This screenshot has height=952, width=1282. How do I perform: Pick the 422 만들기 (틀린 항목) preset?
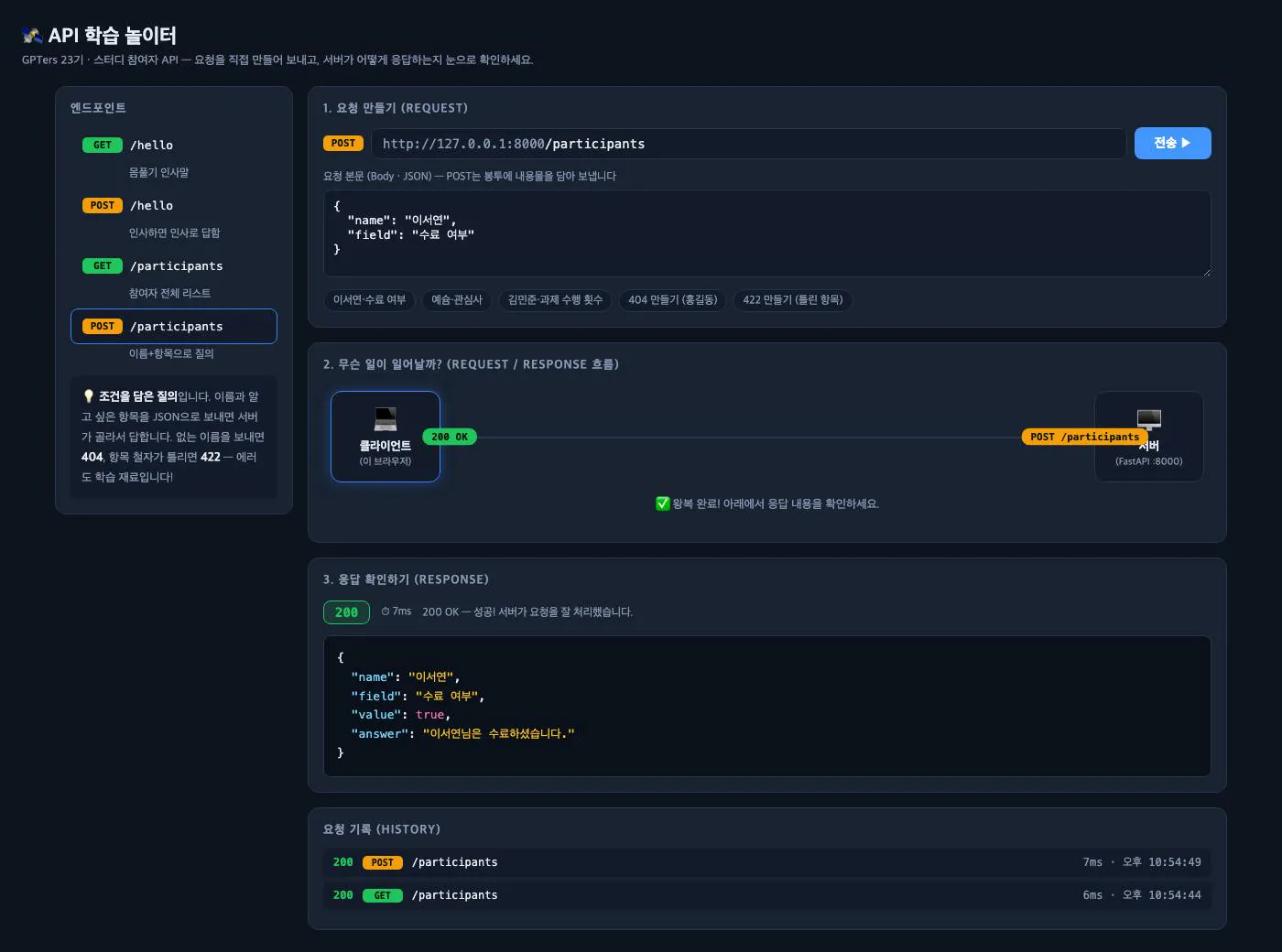click(793, 300)
